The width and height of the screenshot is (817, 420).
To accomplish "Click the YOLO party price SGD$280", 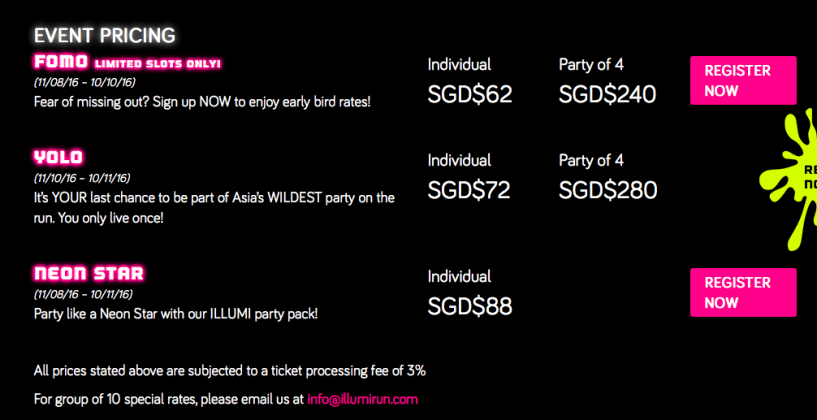I will point(607,190).
